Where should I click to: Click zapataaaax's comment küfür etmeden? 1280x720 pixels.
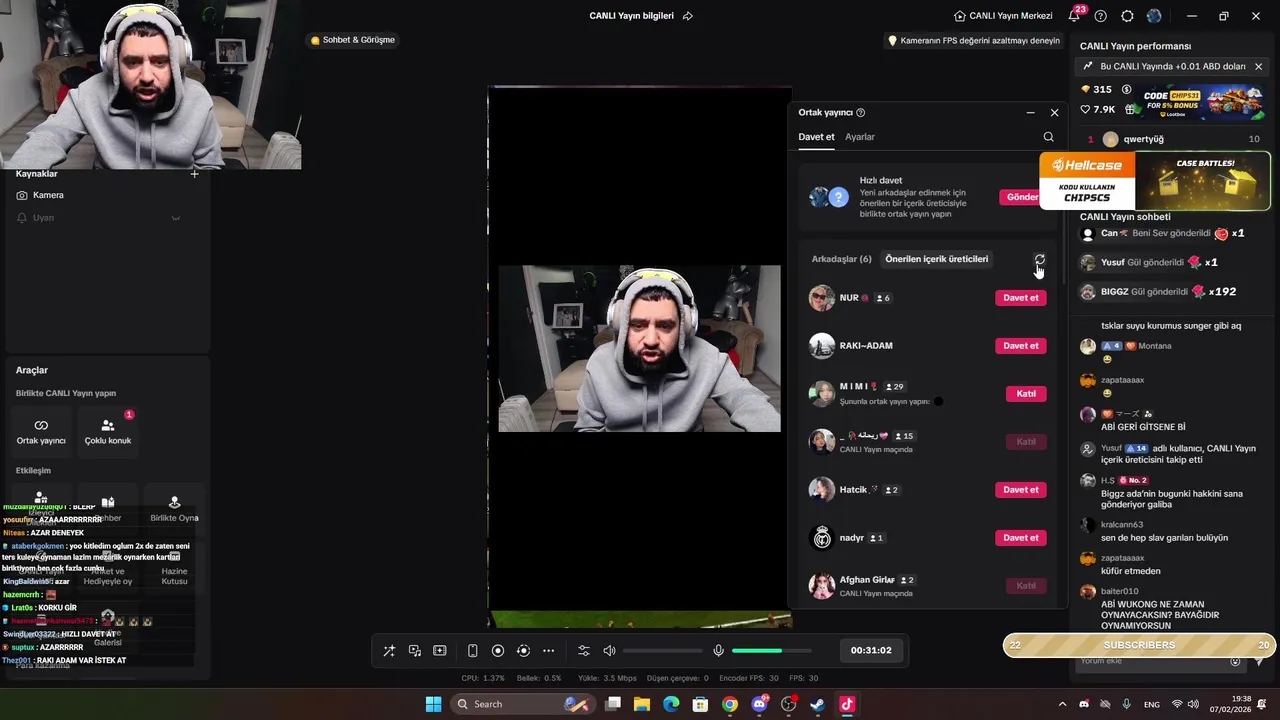coord(1131,571)
